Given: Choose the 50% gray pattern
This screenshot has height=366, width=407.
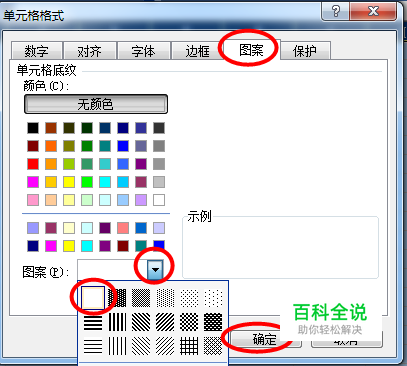Looking at the screenshot, I should point(141,298).
